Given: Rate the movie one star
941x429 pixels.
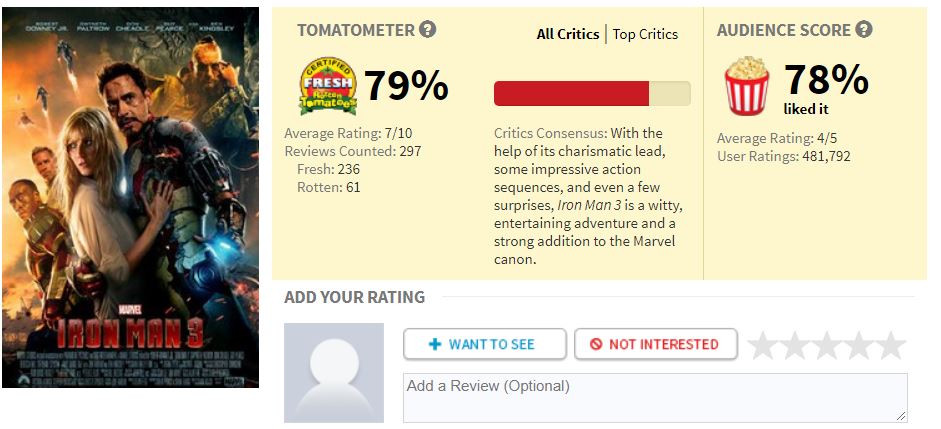Looking at the screenshot, I should pyautogui.click(x=763, y=345).
